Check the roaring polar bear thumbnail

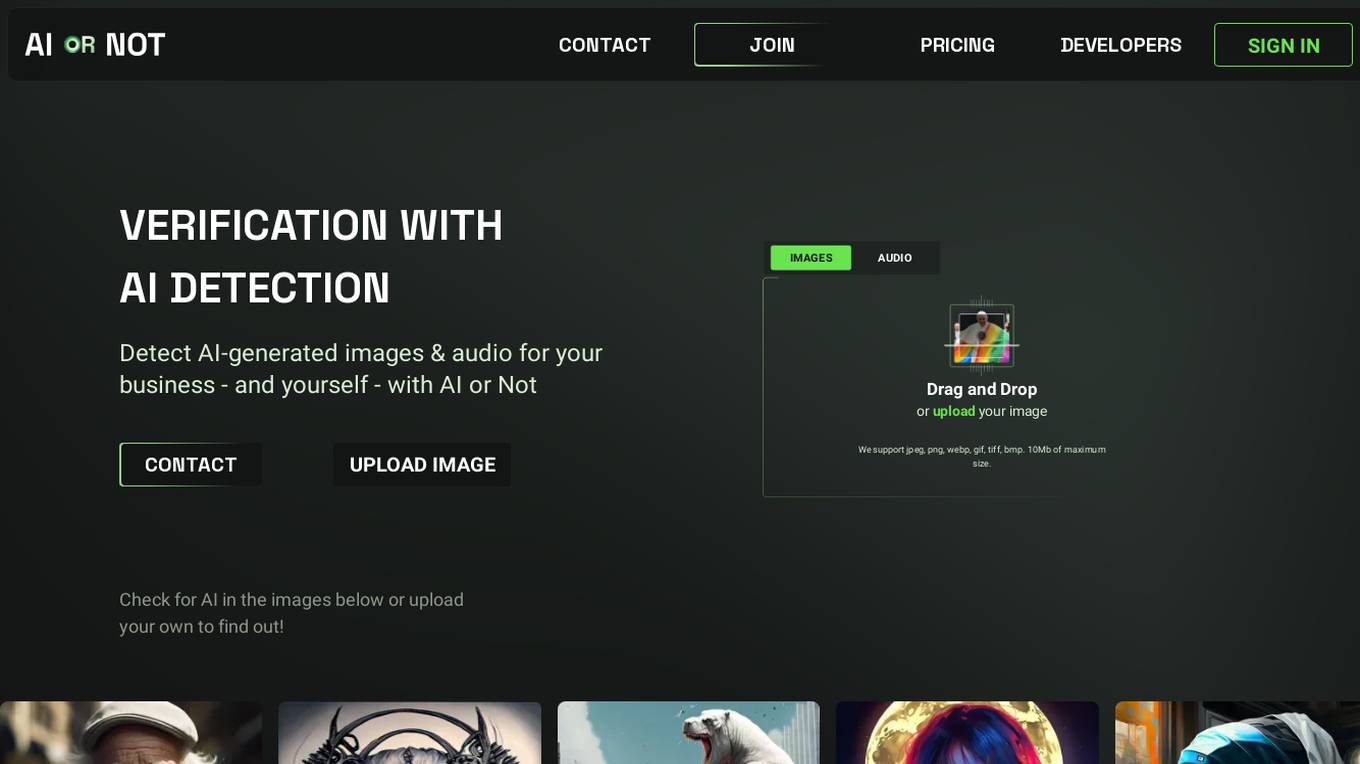point(689,733)
